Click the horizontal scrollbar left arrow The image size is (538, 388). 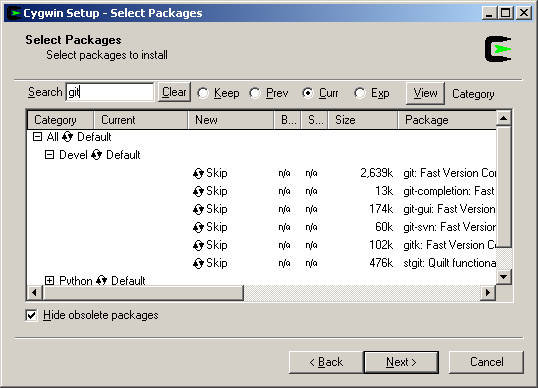34,293
